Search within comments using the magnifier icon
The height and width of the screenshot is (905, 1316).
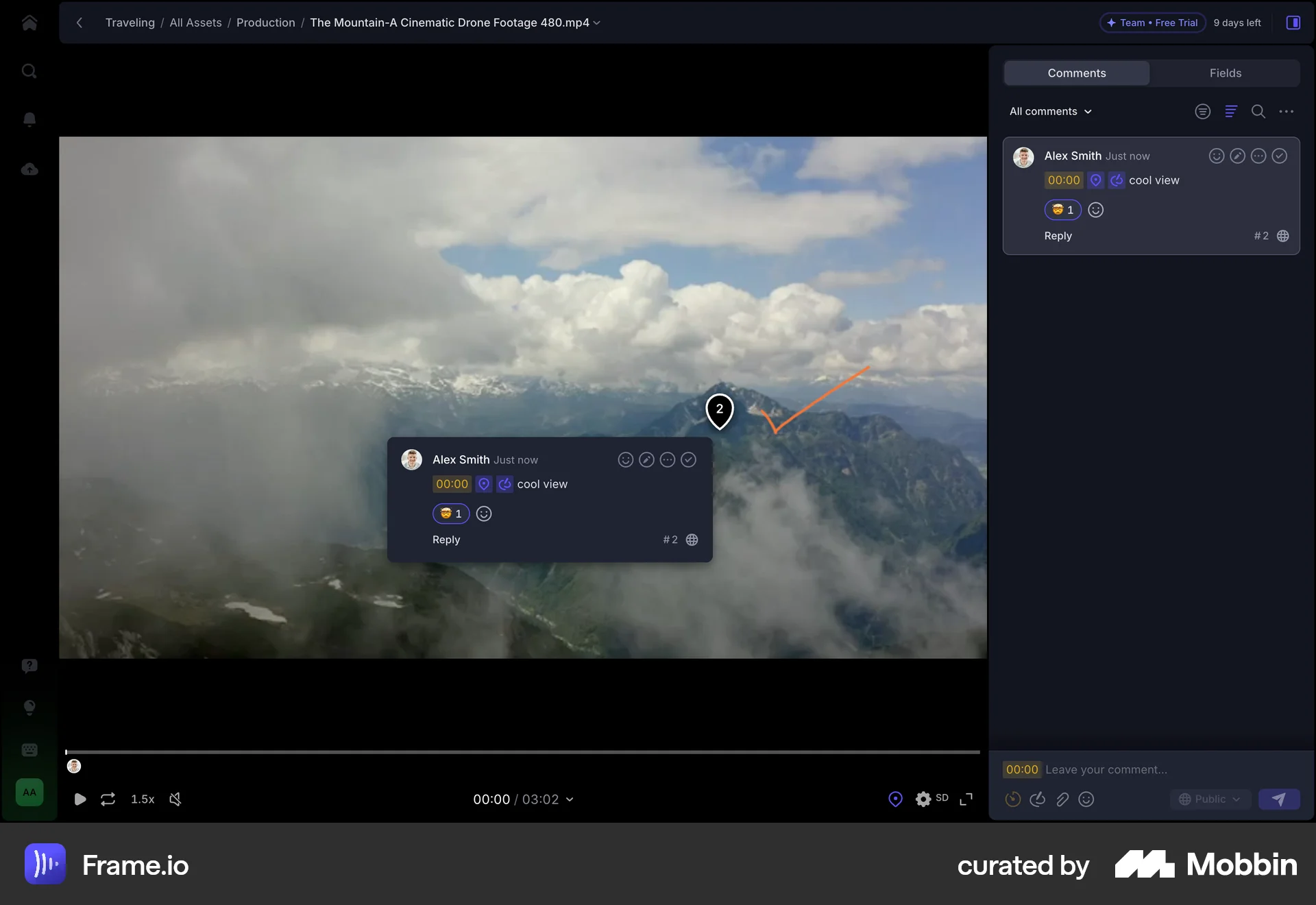(x=1258, y=111)
